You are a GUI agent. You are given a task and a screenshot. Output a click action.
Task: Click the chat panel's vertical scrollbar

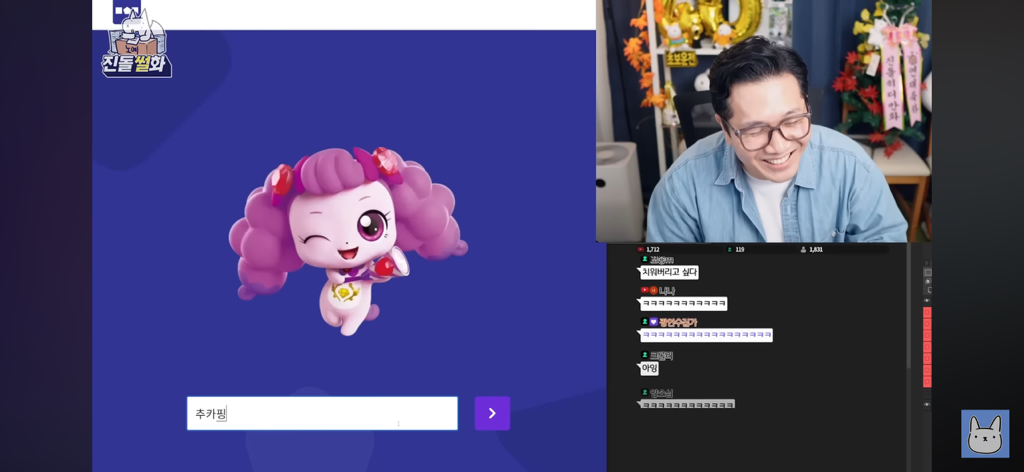click(909, 307)
